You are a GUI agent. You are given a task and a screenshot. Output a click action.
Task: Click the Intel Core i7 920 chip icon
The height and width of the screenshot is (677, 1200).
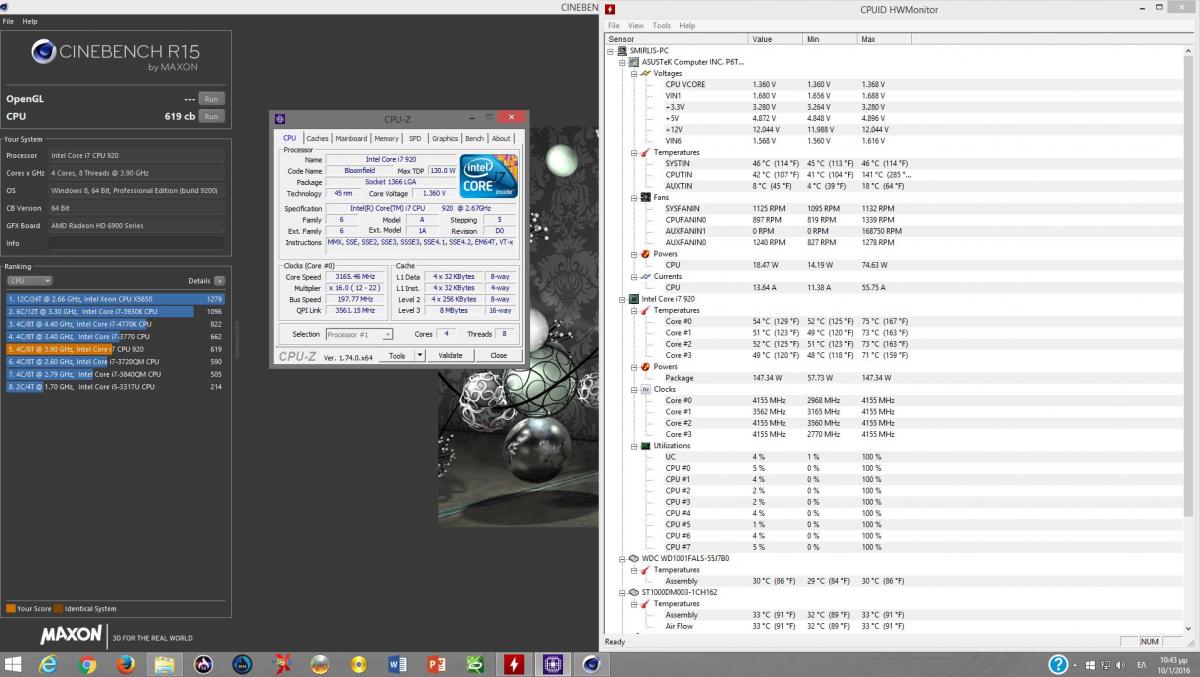coord(634,299)
